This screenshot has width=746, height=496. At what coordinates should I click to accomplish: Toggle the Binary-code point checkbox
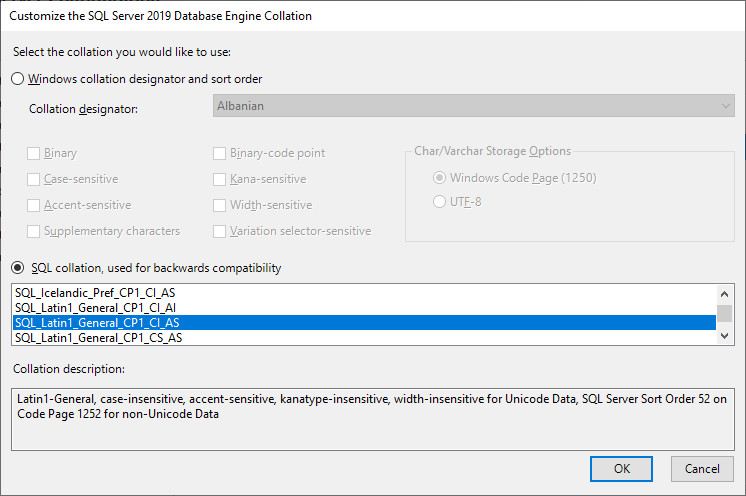coord(219,153)
